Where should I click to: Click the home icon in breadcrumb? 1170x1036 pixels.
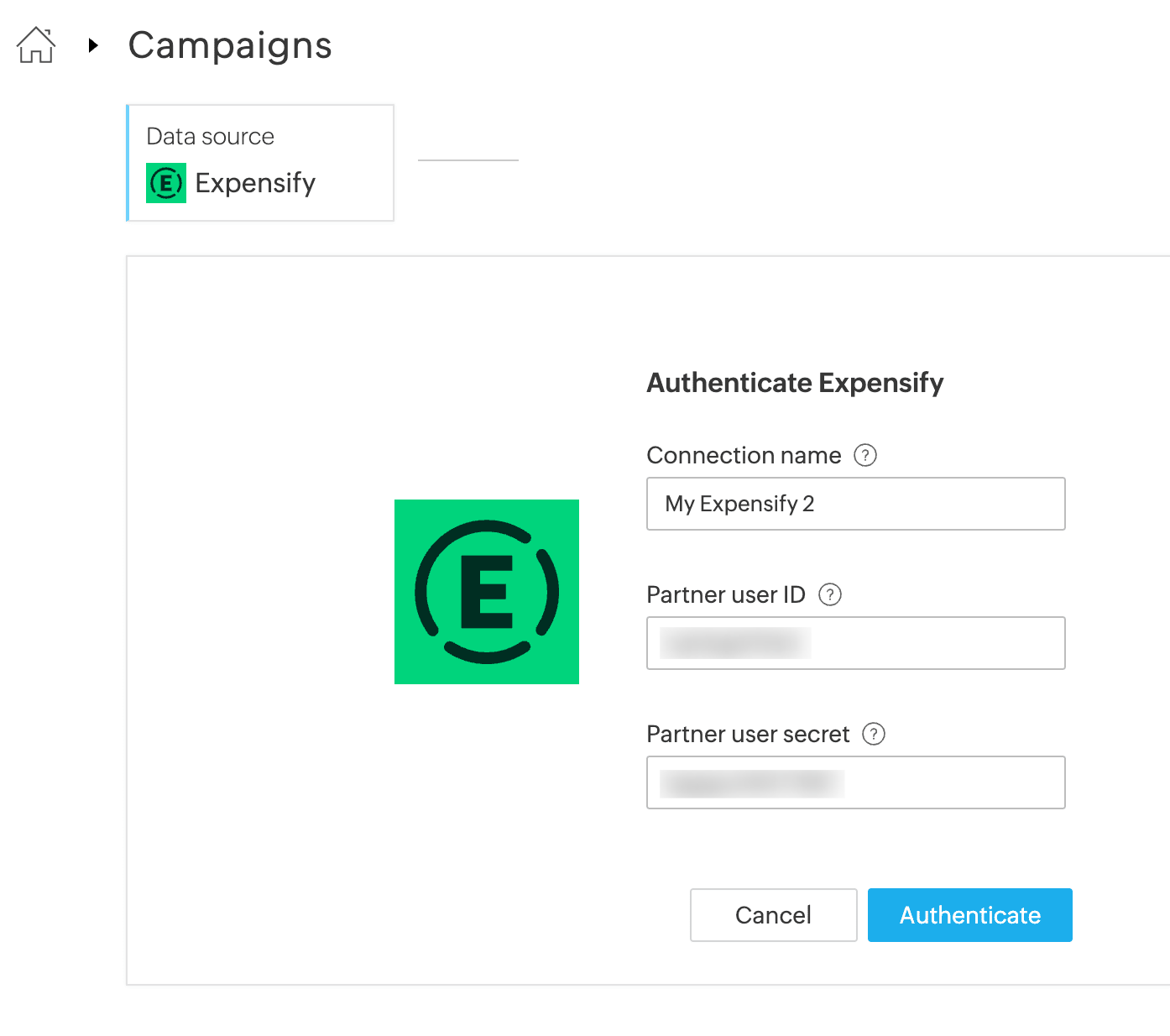pos(36,44)
